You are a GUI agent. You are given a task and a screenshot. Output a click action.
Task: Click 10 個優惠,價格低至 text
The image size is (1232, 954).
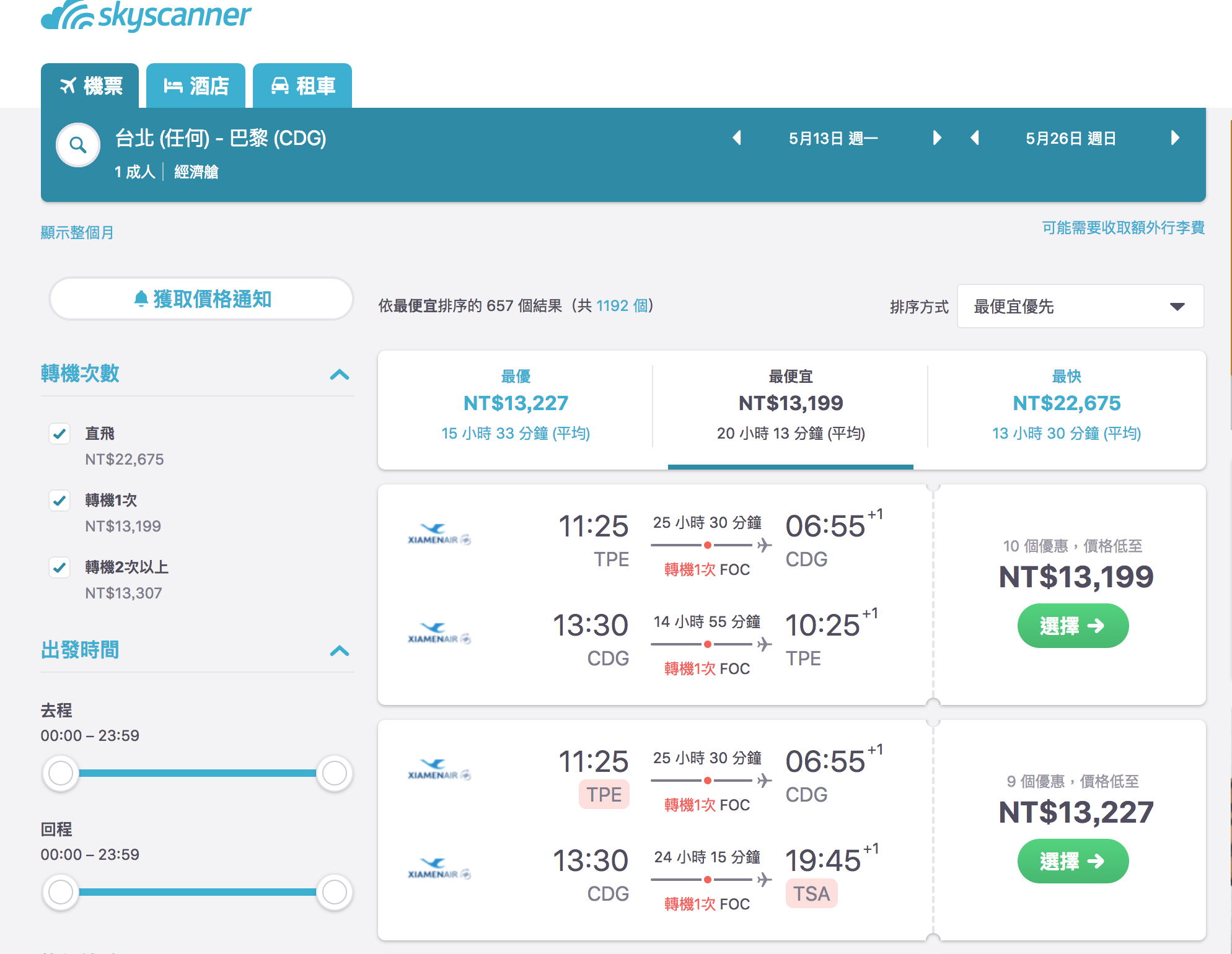click(x=1073, y=546)
